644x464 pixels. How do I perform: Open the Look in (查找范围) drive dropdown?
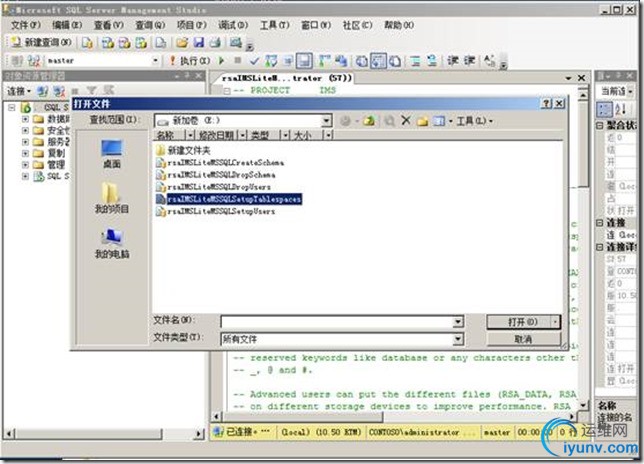pyautogui.click(x=327, y=120)
